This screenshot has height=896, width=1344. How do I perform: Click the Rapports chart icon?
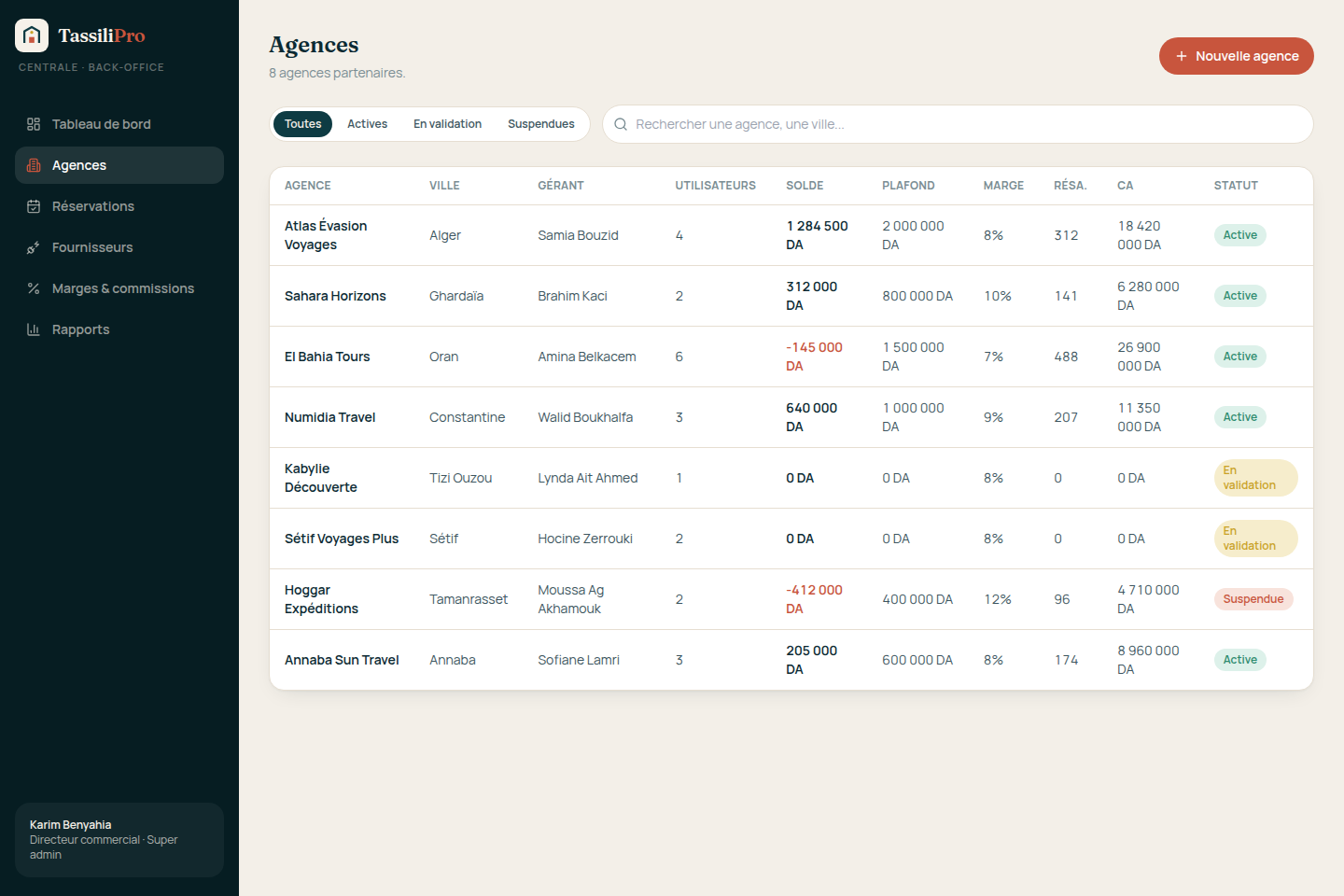34,329
